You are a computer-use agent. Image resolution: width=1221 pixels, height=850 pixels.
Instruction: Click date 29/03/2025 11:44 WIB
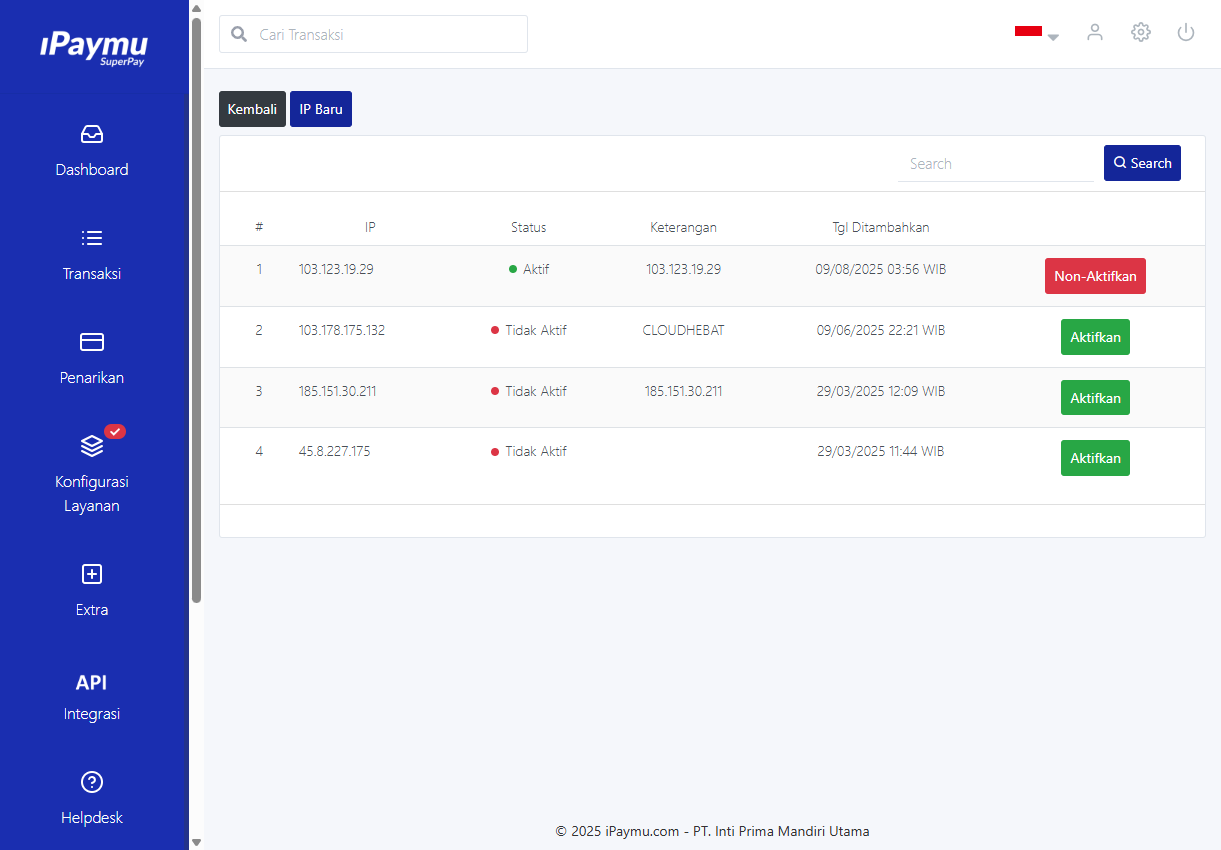[x=881, y=451]
